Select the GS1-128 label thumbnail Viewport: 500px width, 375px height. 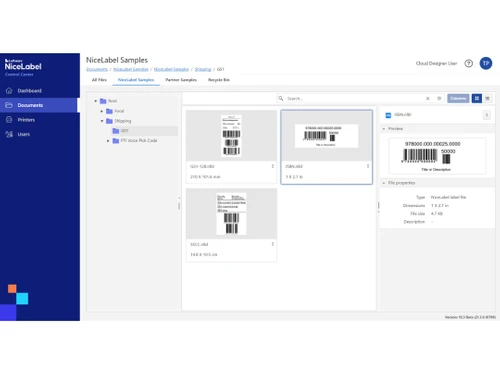tap(231, 136)
